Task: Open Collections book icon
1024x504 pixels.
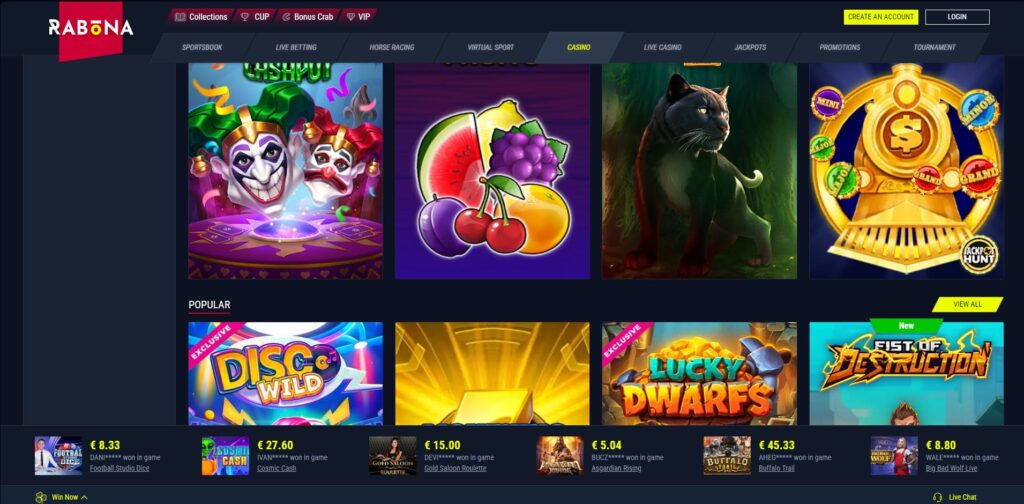Action: pos(180,17)
